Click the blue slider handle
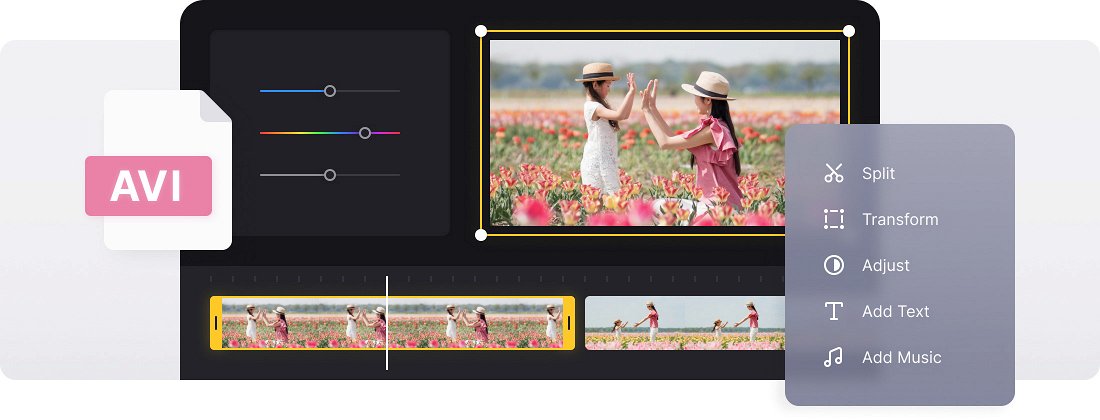Viewport: 1100px width, 420px height. click(x=330, y=91)
